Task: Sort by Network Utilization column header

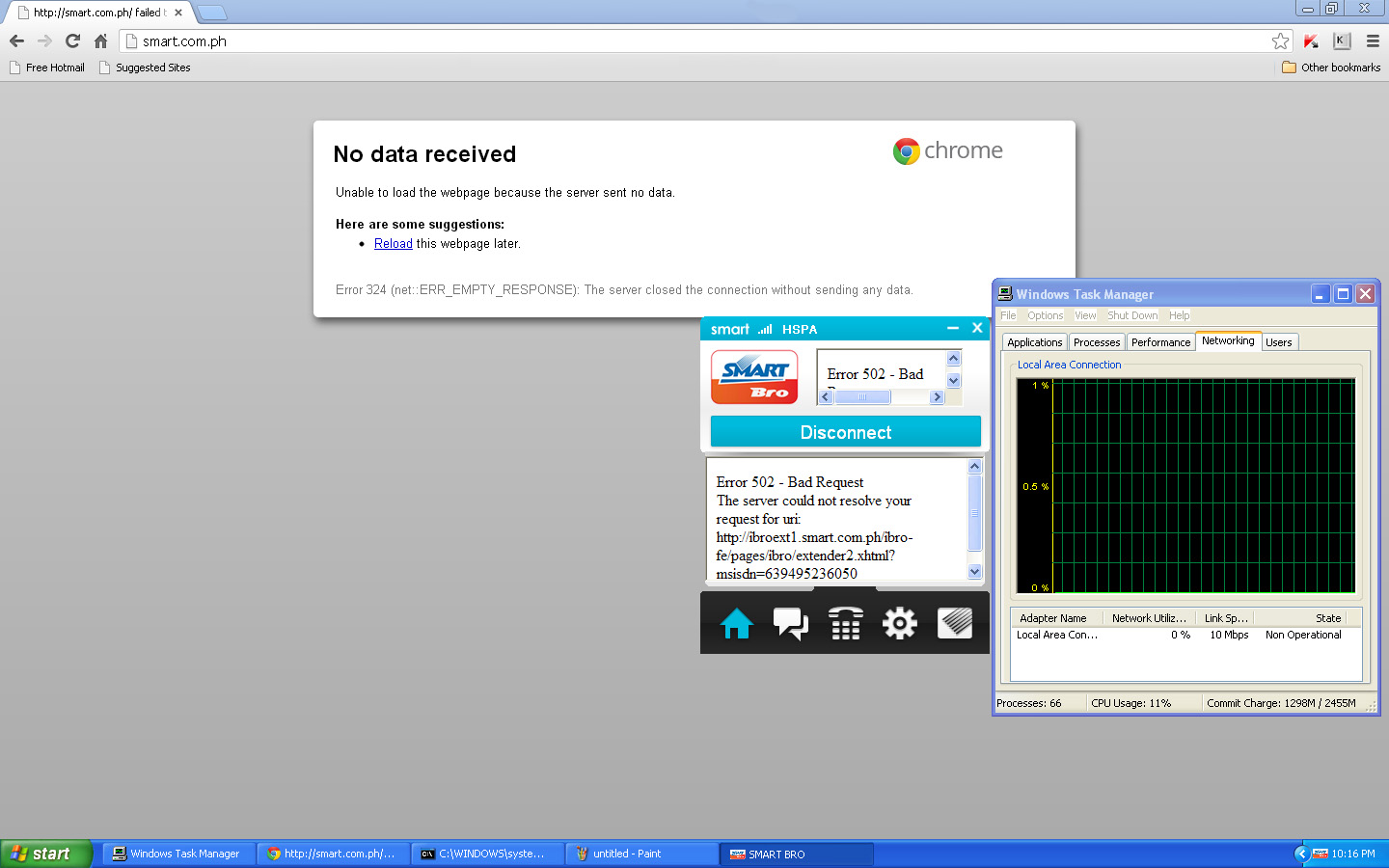Action: (1149, 618)
